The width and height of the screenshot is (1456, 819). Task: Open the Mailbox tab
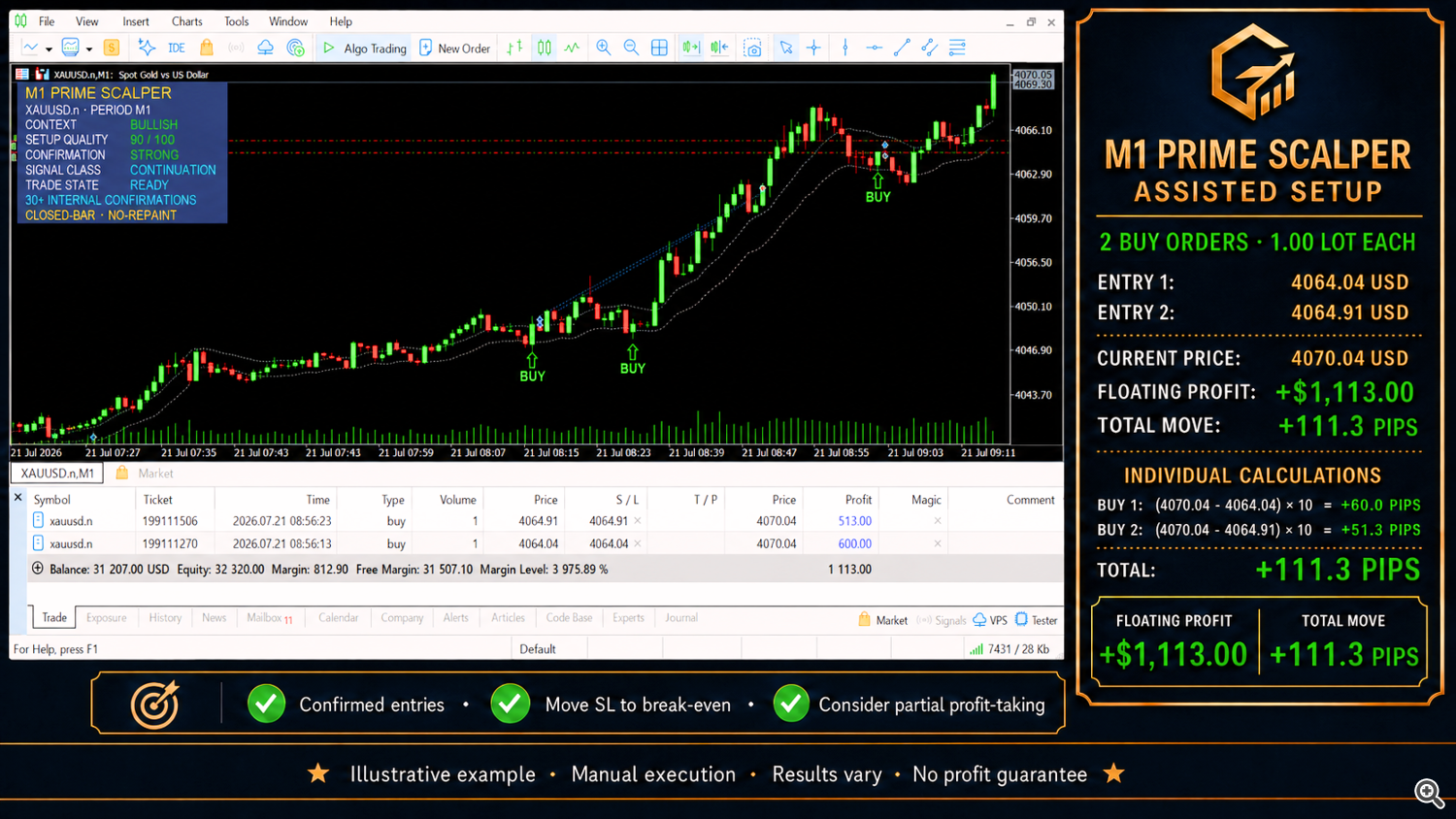(269, 617)
